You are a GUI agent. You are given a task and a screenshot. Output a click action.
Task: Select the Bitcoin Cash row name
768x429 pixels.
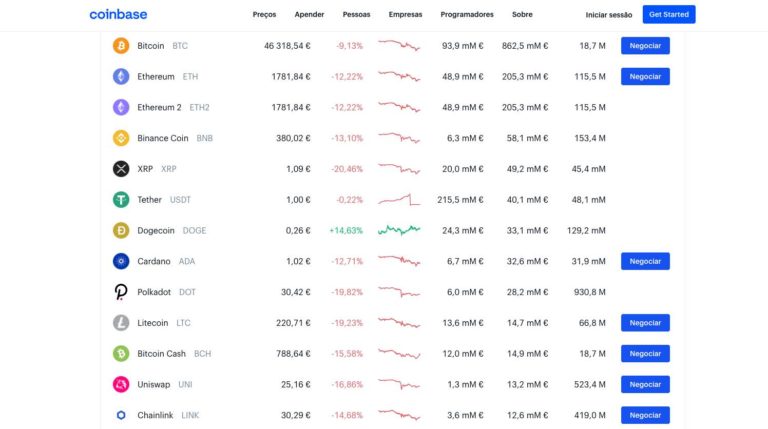point(161,354)
